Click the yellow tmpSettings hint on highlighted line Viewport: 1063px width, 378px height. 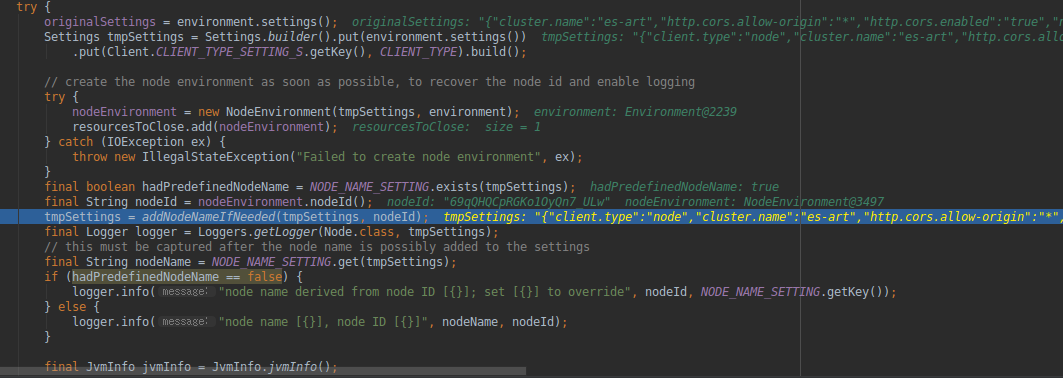point(753,216)
